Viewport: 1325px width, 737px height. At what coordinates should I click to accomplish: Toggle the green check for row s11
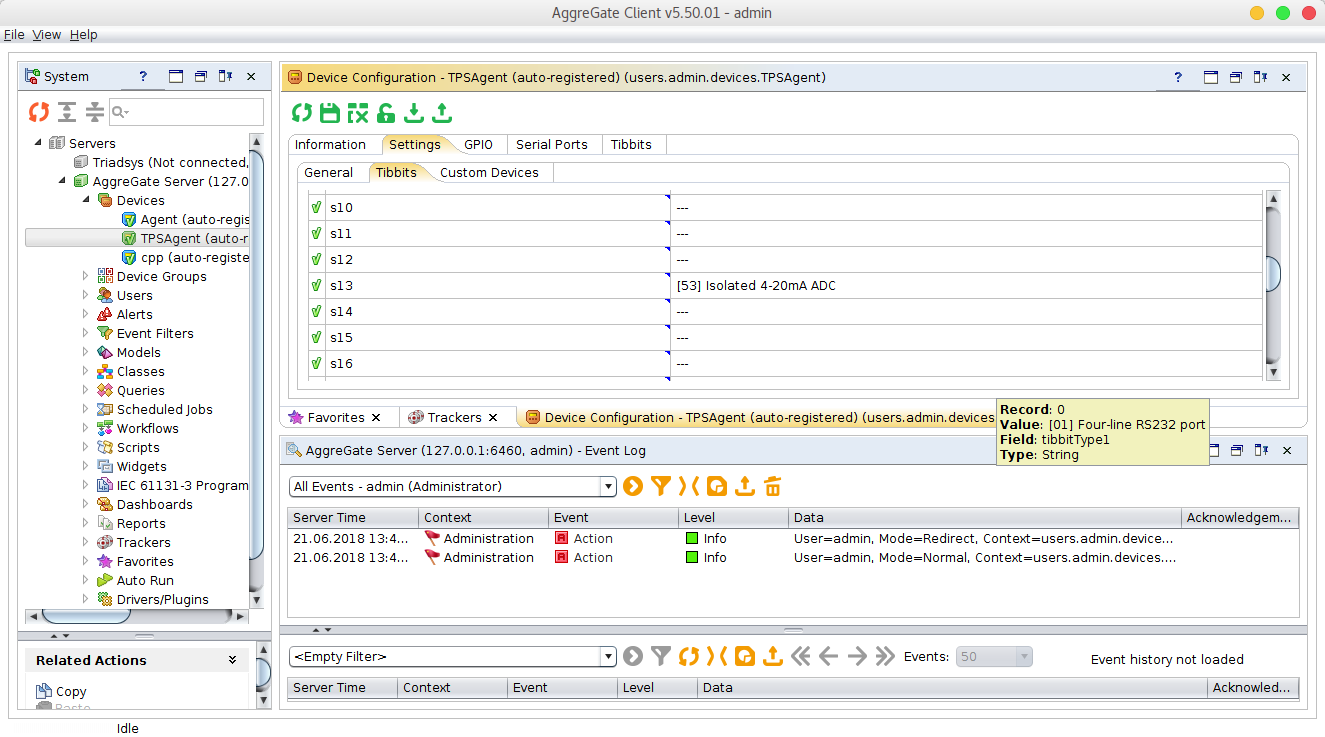317,233
